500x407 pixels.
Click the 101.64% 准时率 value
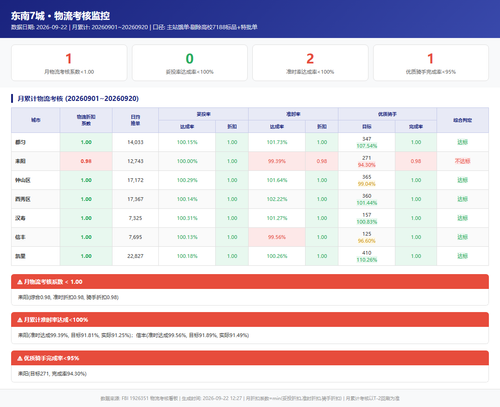[x=277, y=180]
